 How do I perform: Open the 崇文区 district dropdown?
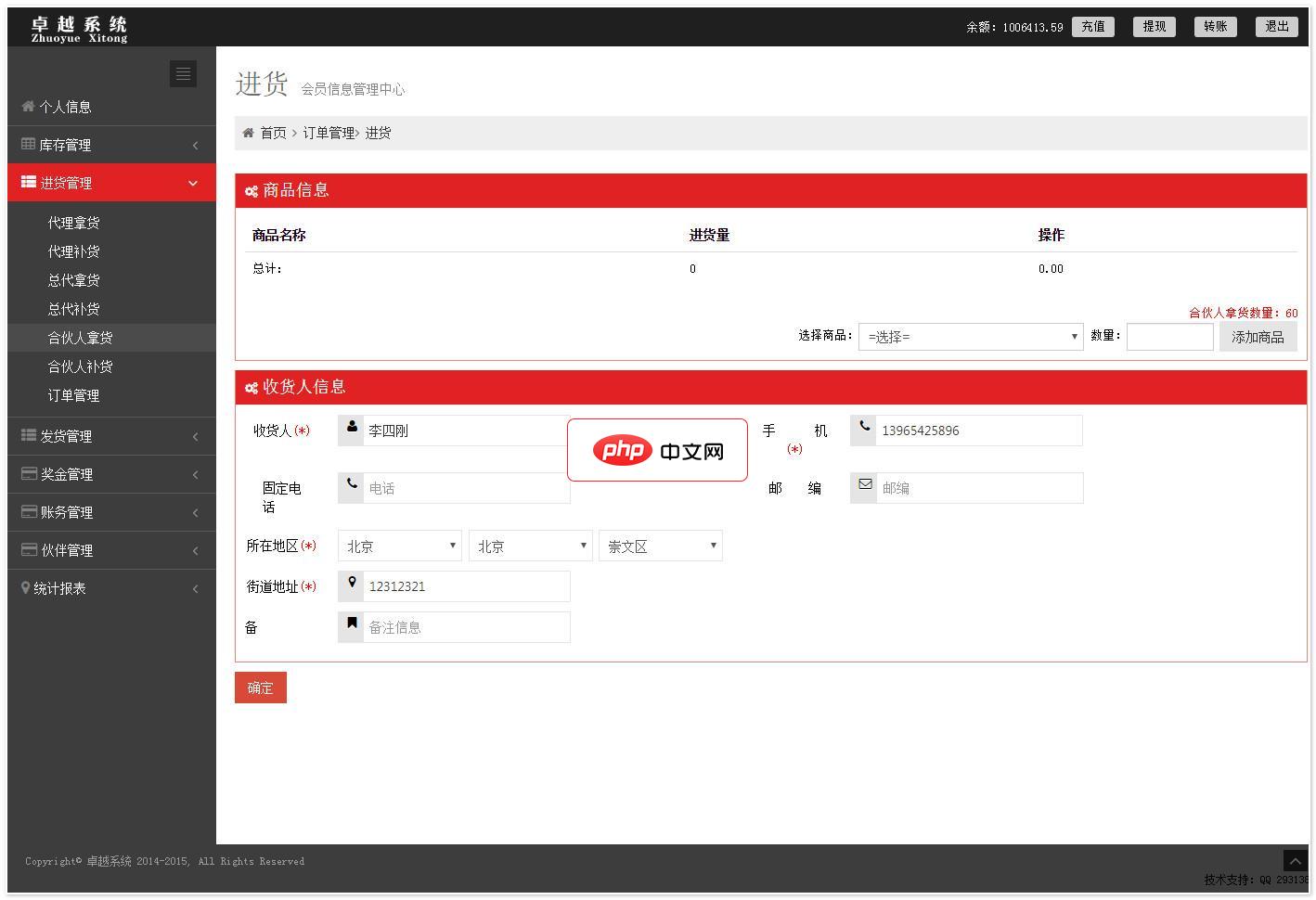pos(660,546)
